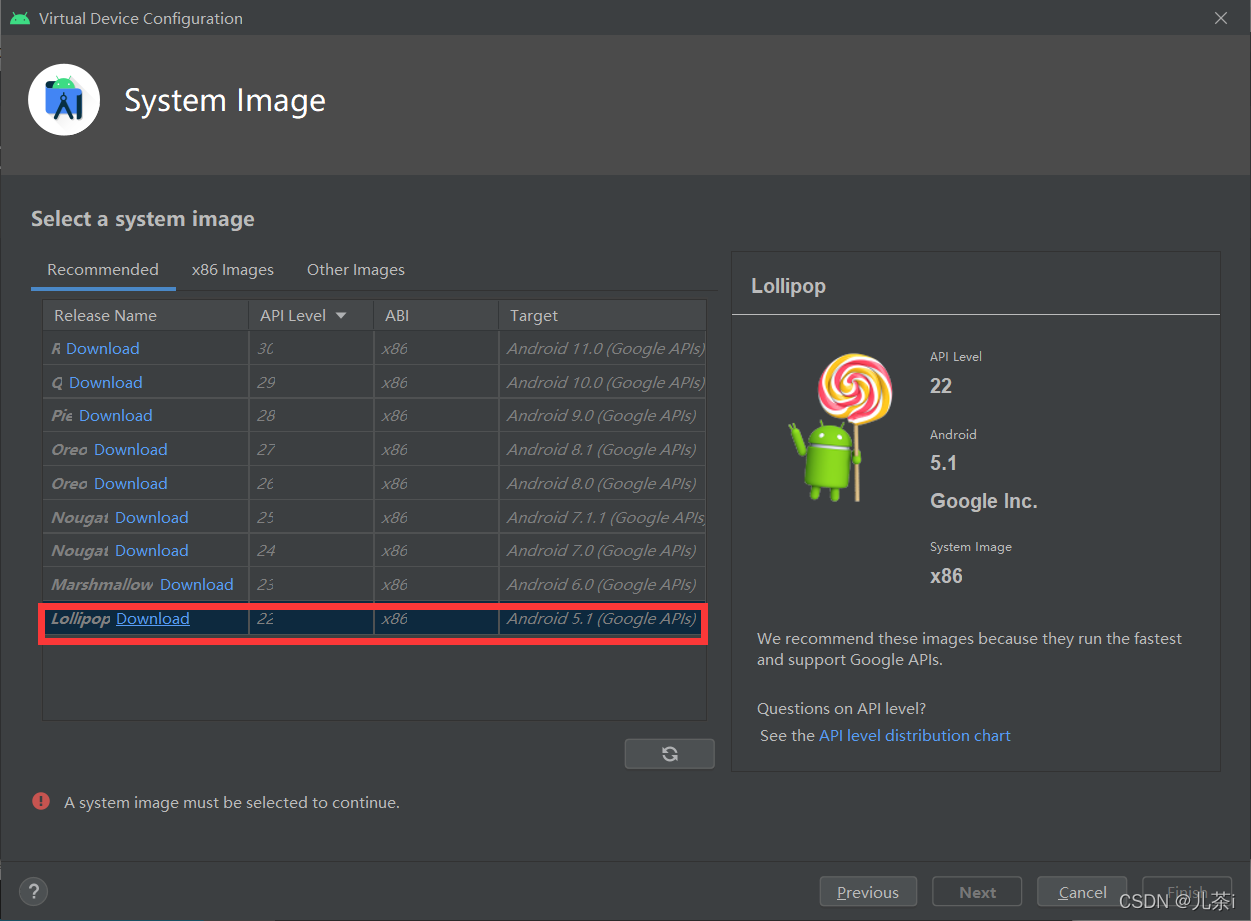Click the API level 23 cell
Screen dimensions: 1251x921
[311, 585]
